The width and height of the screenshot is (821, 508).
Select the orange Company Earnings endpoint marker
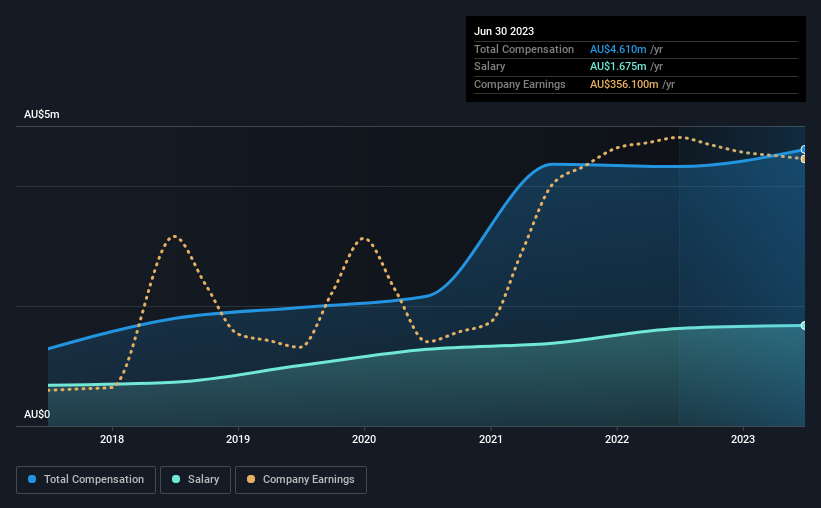pyautogui.click(x=803, y=159)
